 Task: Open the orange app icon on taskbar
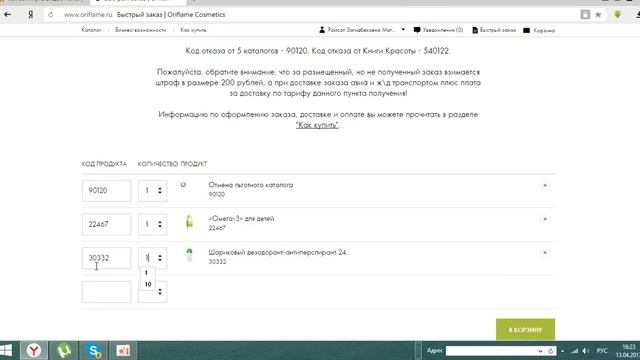123,351
